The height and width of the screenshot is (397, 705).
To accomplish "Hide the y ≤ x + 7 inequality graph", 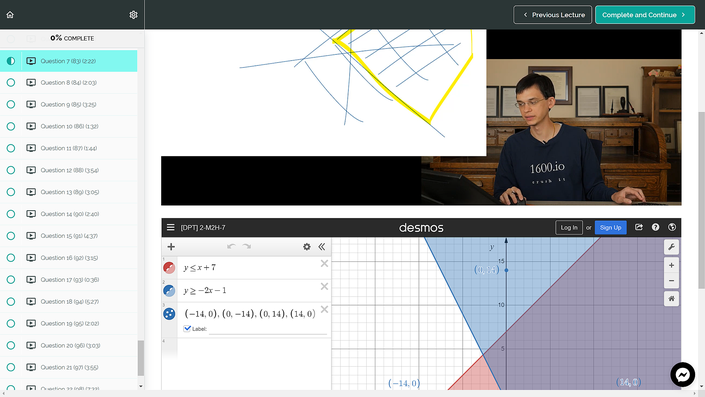I will click(169, 268).
